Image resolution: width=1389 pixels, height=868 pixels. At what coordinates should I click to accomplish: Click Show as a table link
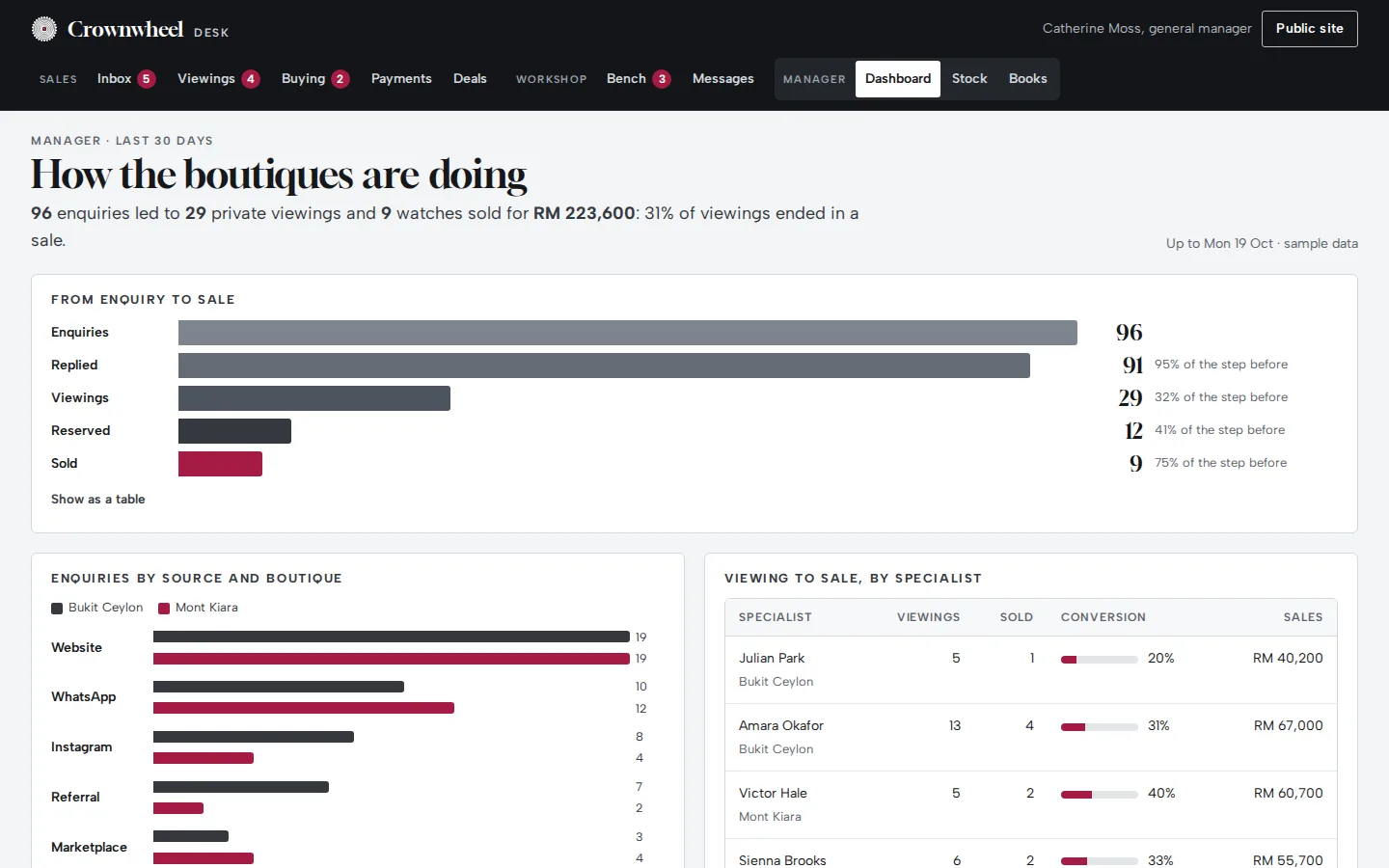98,500
